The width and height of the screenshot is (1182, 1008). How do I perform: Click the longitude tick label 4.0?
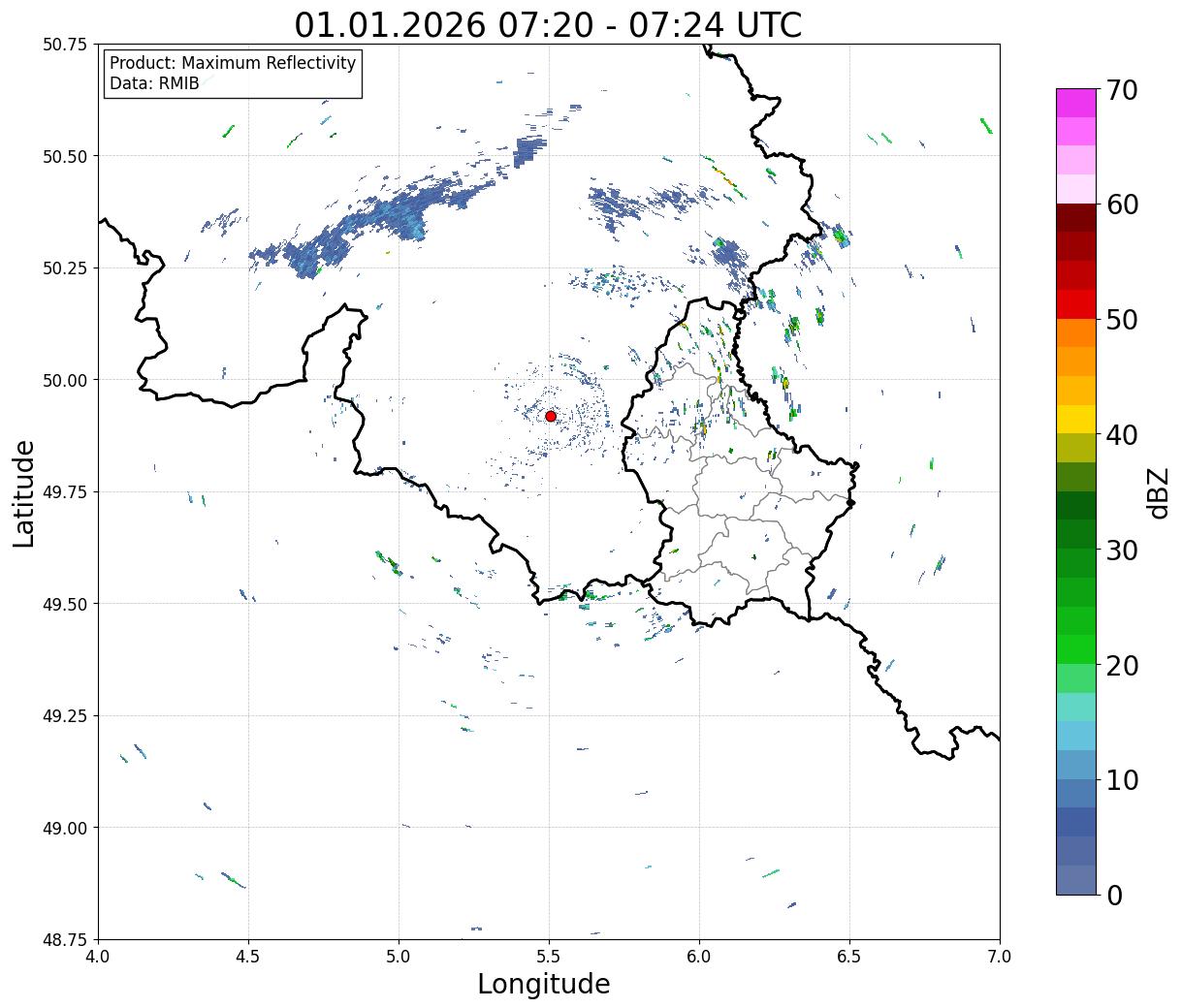98,957
